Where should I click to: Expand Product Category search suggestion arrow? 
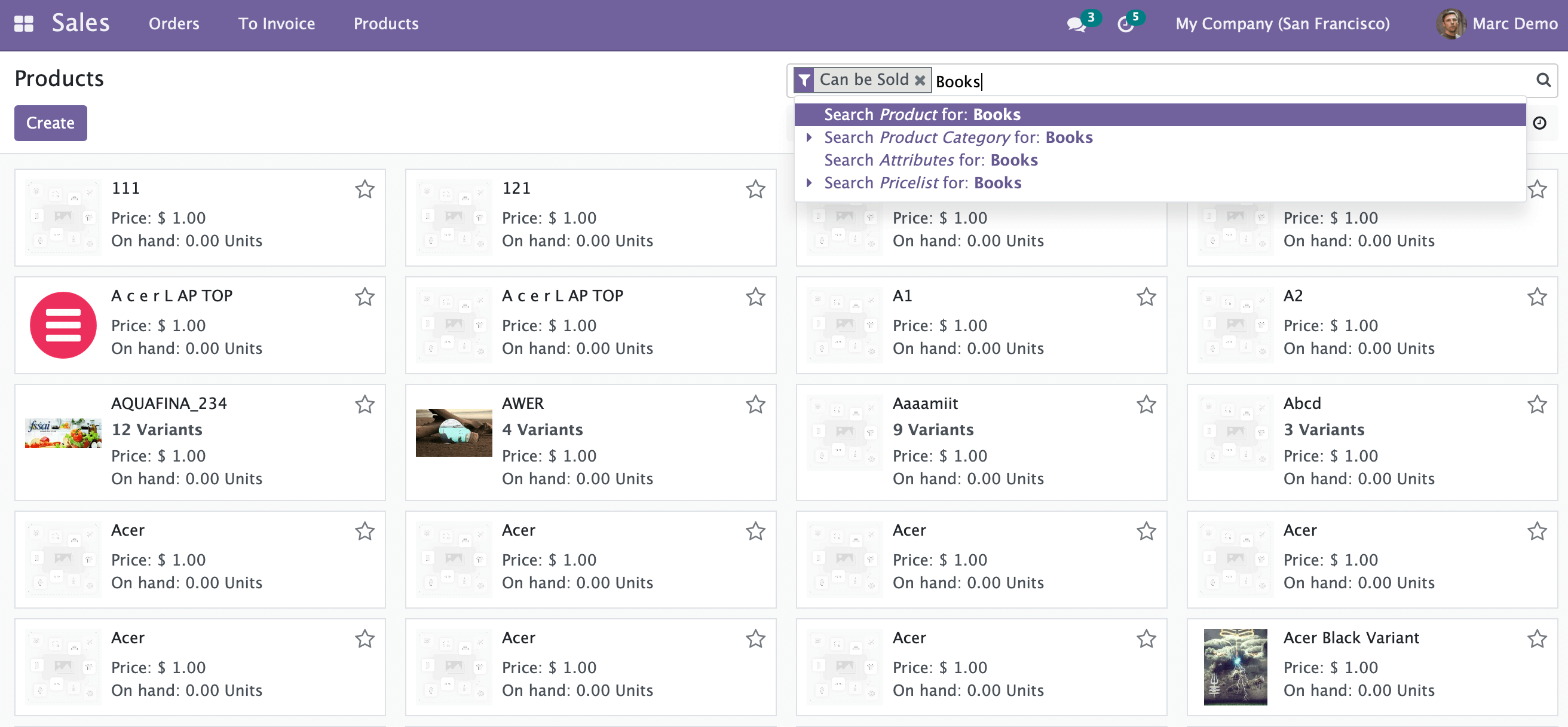pyautogui.click(x=809, y=138)
